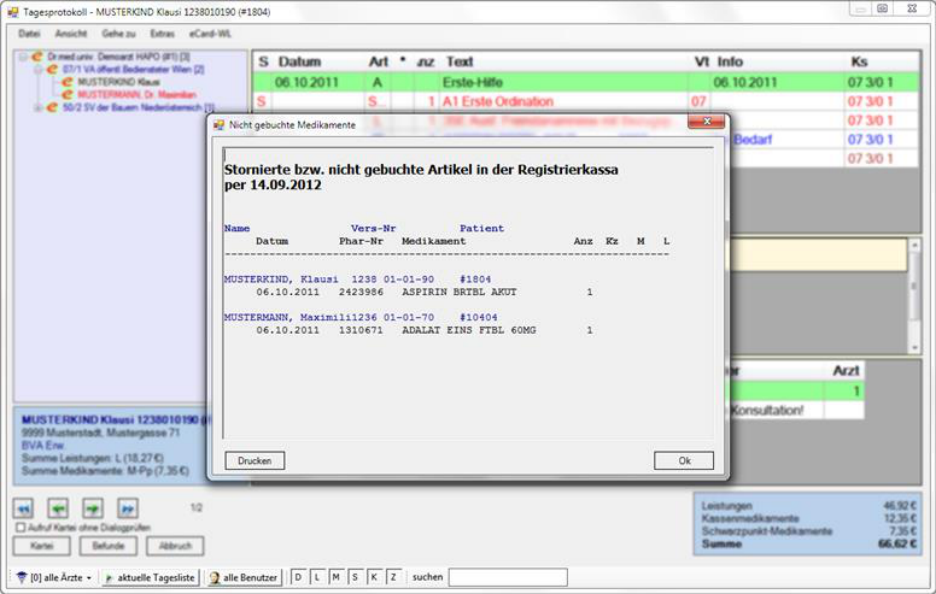This screenshot has width=936, height=594.
Task: Click aktuelle Tagesliste toolbar button
Action: coord(150,578)
